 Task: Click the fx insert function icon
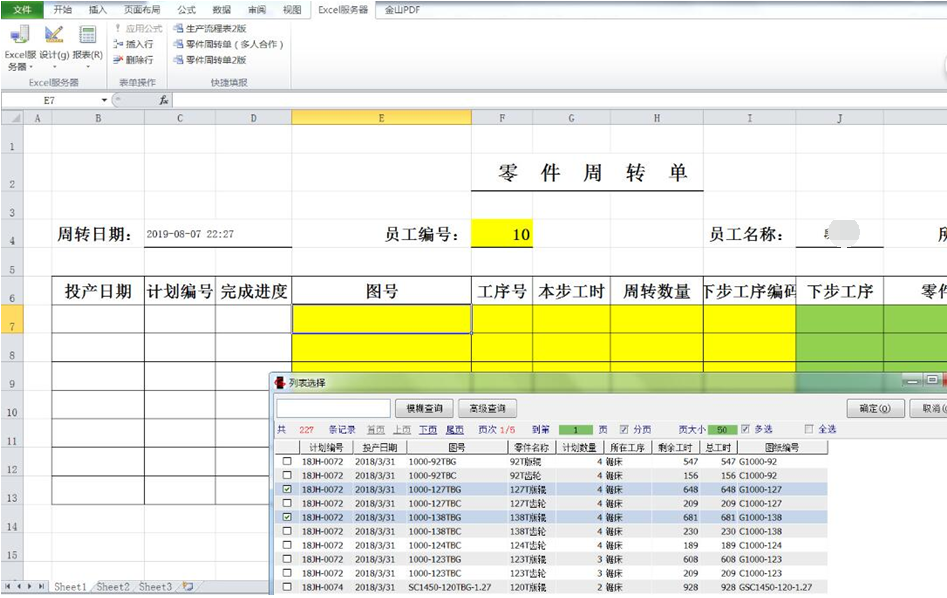(164, 100)
